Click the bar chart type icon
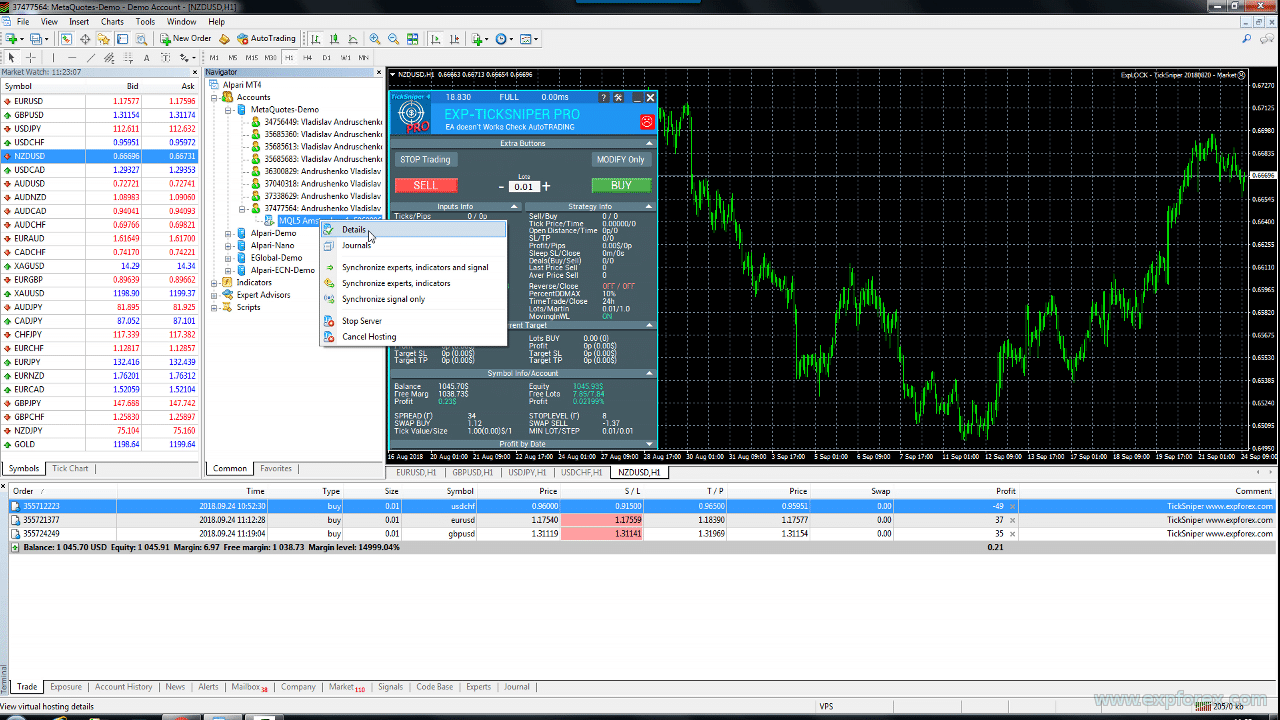The height and width of the screenshot is (720, 1280). (x=316, y=39)
